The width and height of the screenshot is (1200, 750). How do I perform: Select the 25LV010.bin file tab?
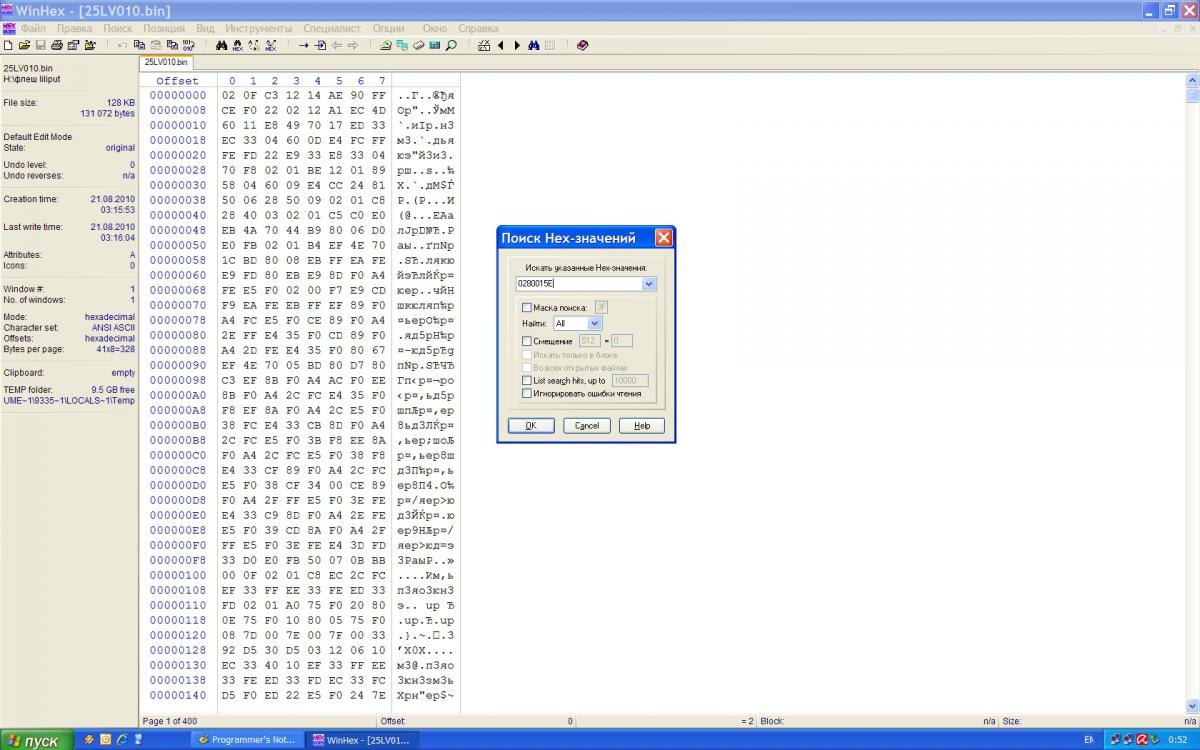coord(165,62)
